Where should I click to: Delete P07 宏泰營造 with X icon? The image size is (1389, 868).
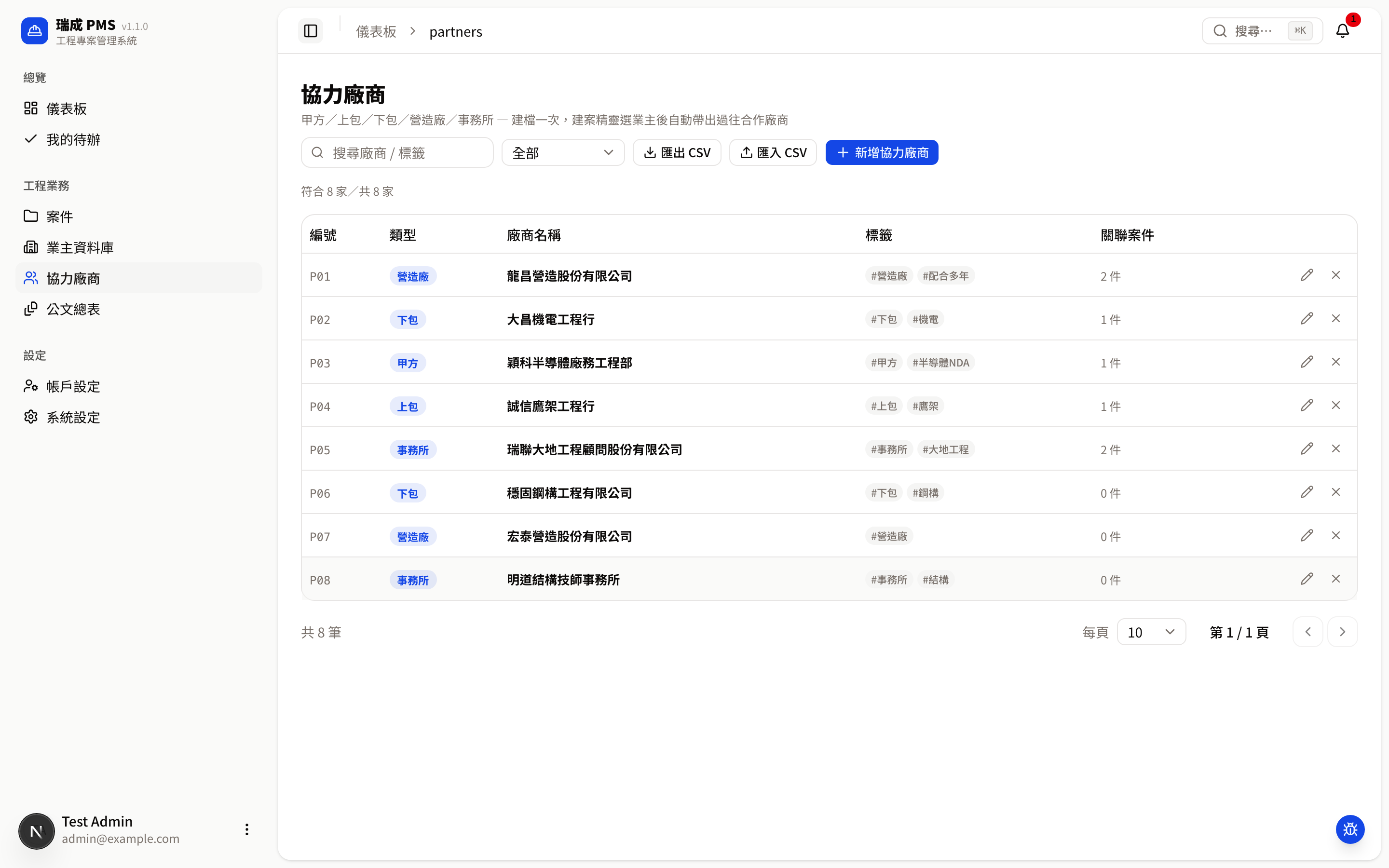pos(1336,536)
